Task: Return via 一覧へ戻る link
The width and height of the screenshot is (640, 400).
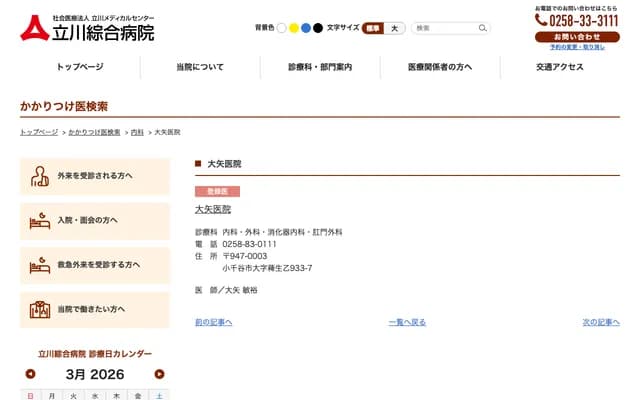Action: coord(407,322)
